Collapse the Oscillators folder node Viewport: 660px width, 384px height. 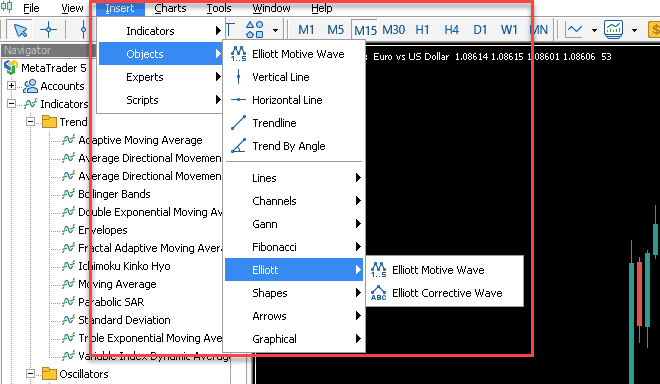tap(30, 373)
